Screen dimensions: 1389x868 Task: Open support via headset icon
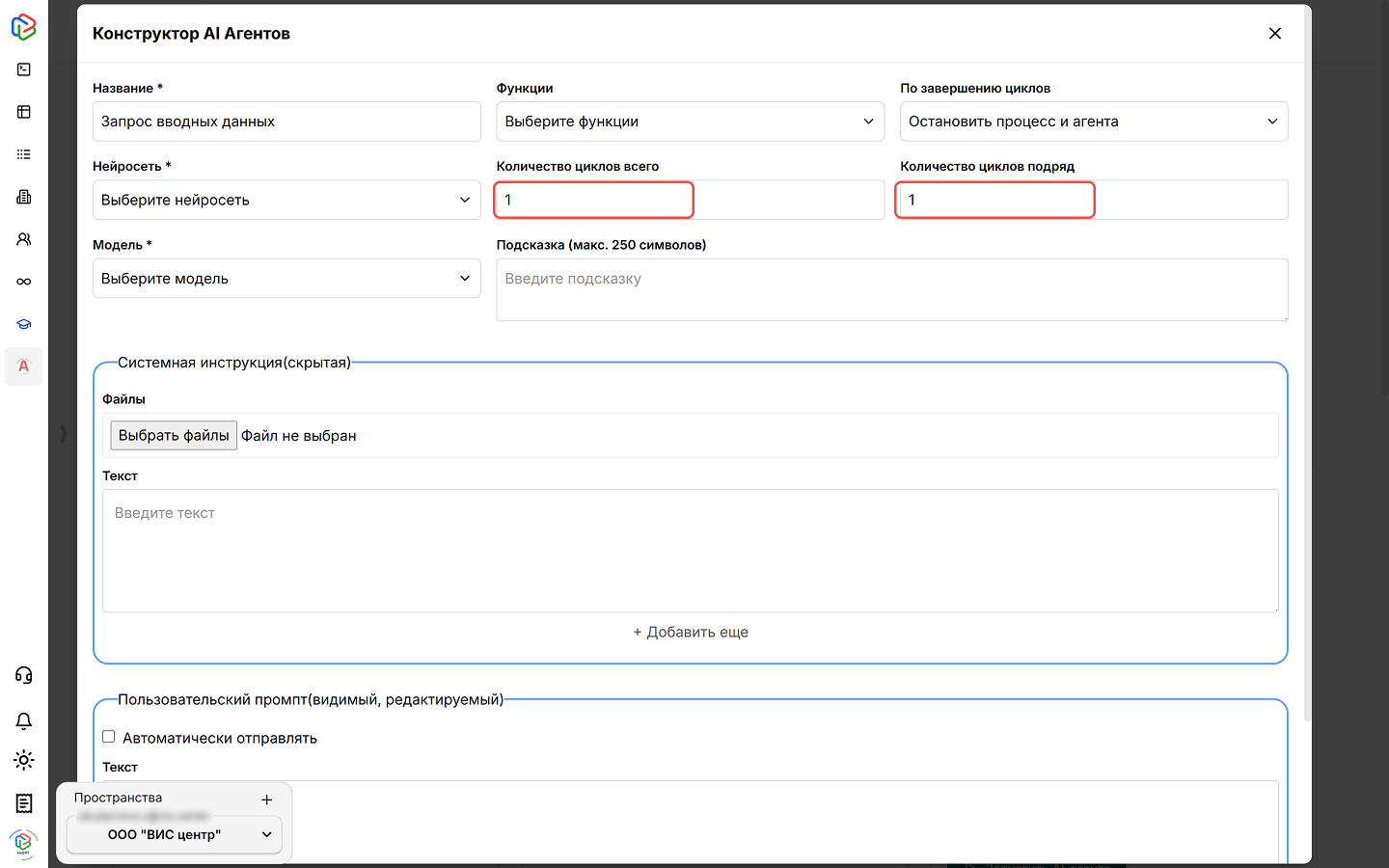[24, 675]
